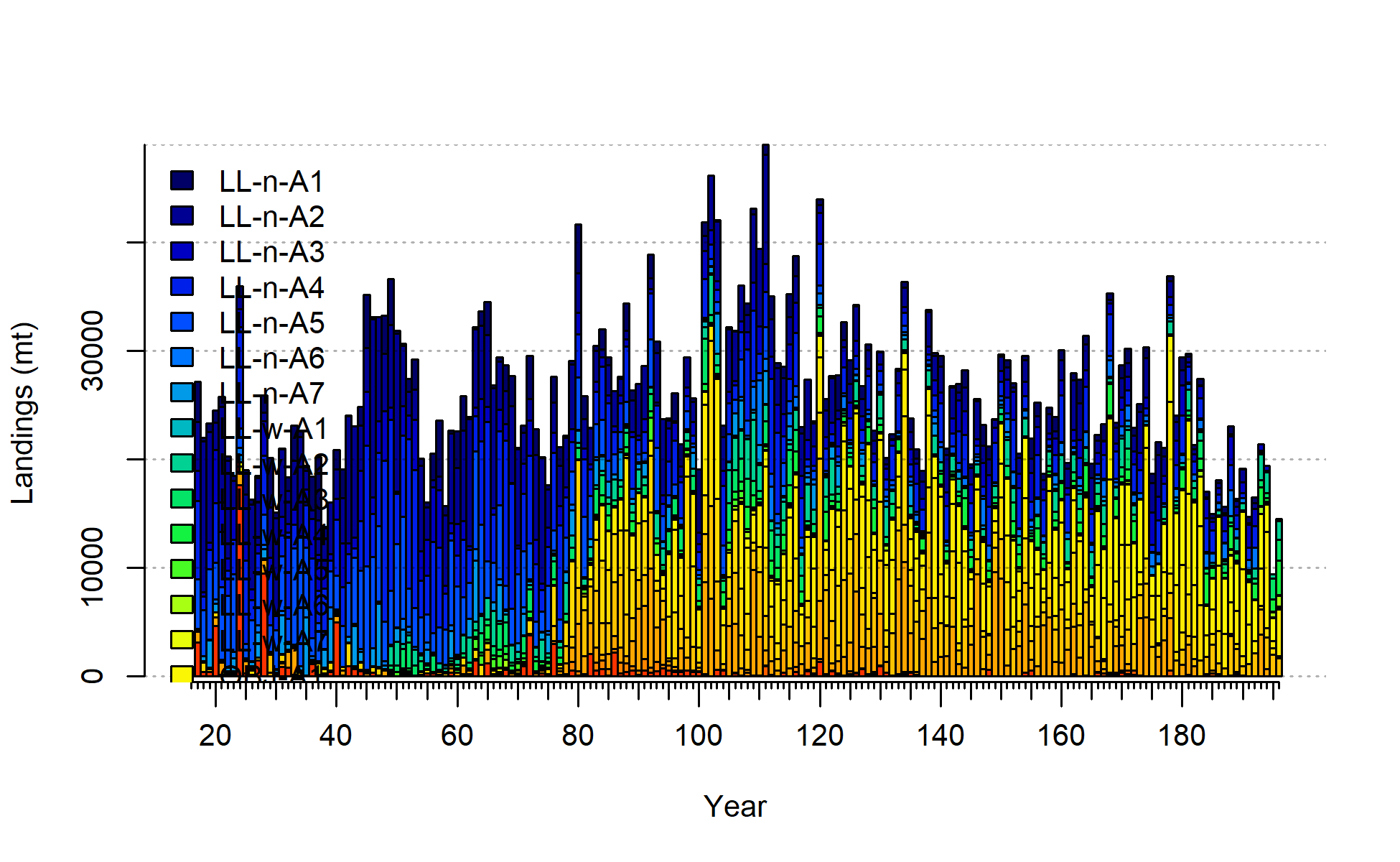The image size is (1400, 862).
Task: Select the legend text LL-n-A4
Action: click(x=271, y=287)
